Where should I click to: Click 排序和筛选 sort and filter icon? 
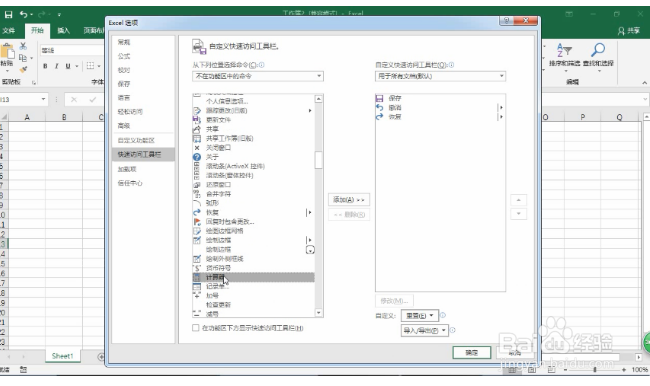(564, 51)
